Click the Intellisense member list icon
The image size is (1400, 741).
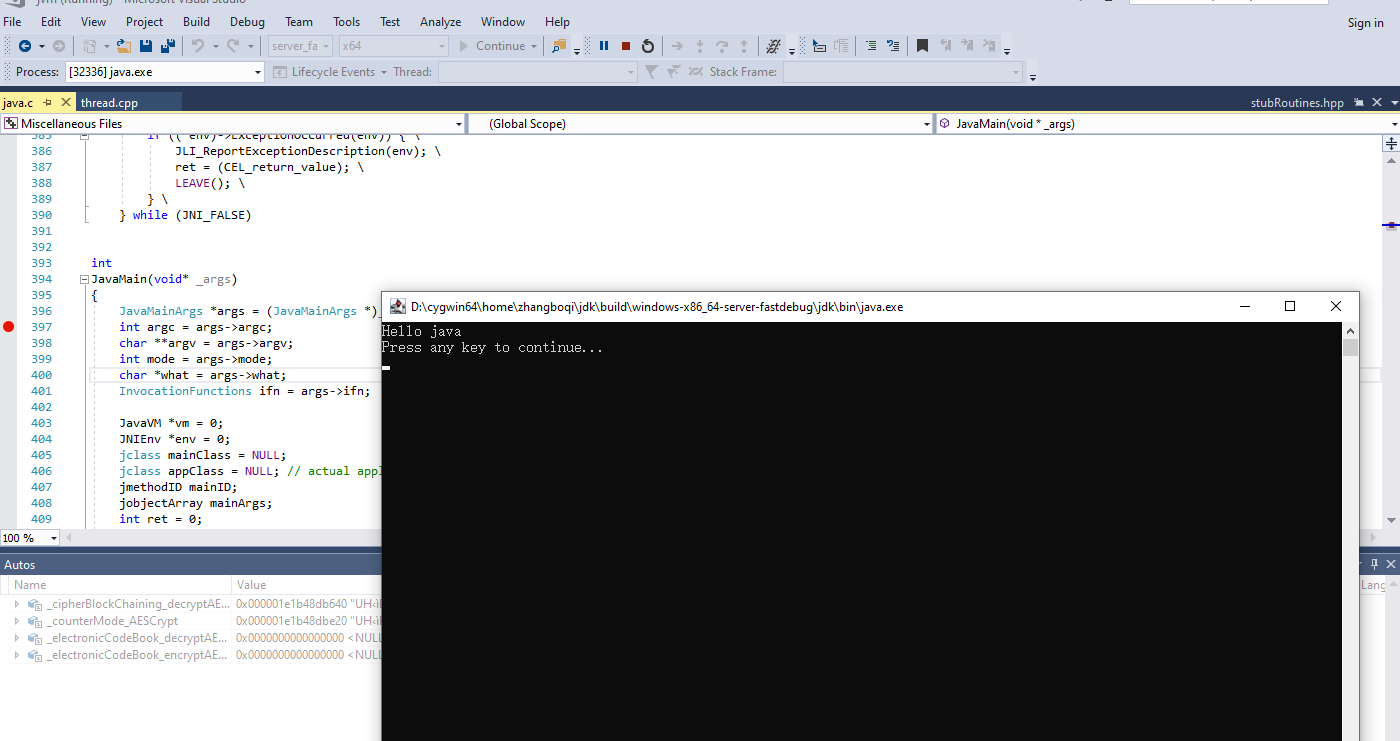[x=819, y=46]
